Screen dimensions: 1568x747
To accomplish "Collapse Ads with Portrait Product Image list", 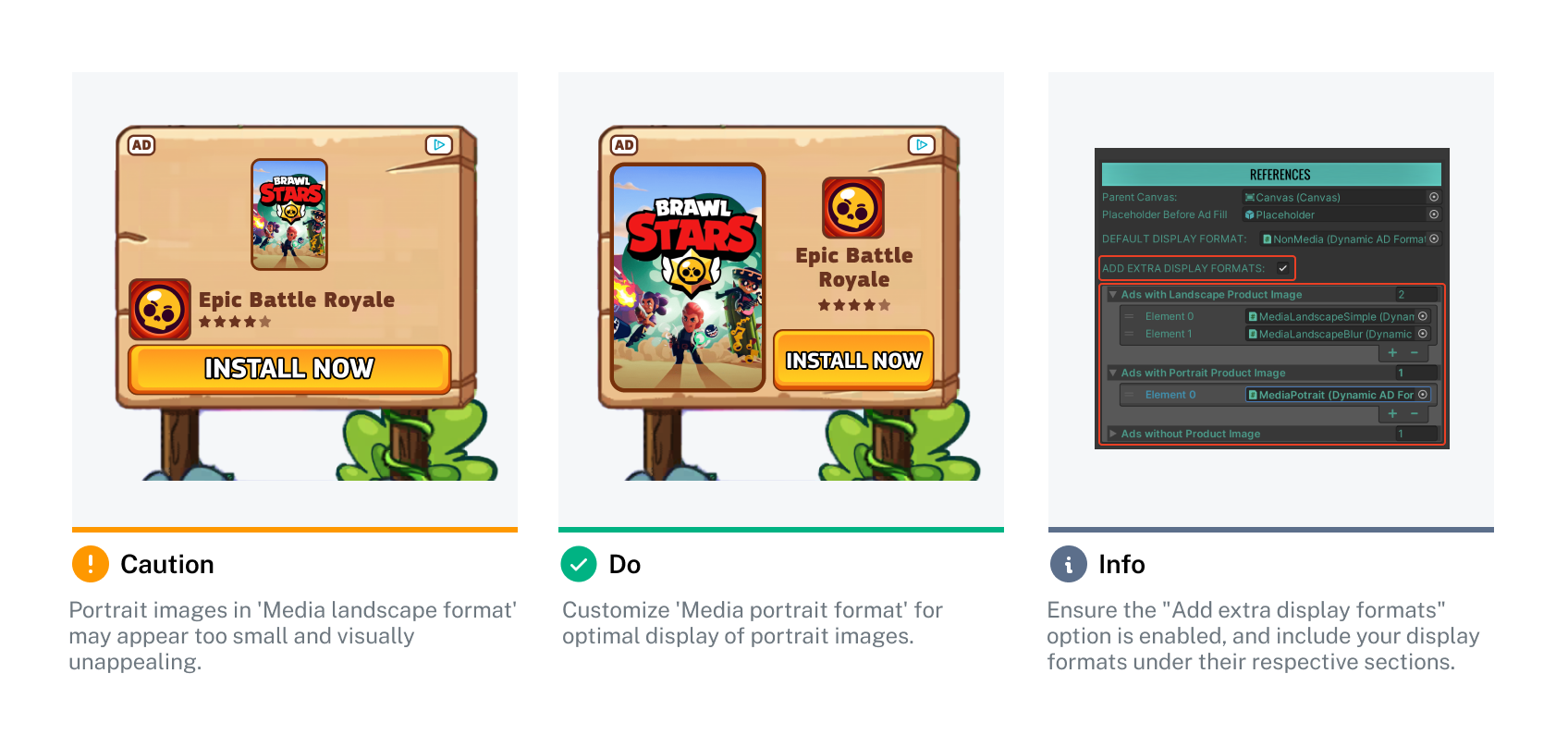I will [1113, 373].
